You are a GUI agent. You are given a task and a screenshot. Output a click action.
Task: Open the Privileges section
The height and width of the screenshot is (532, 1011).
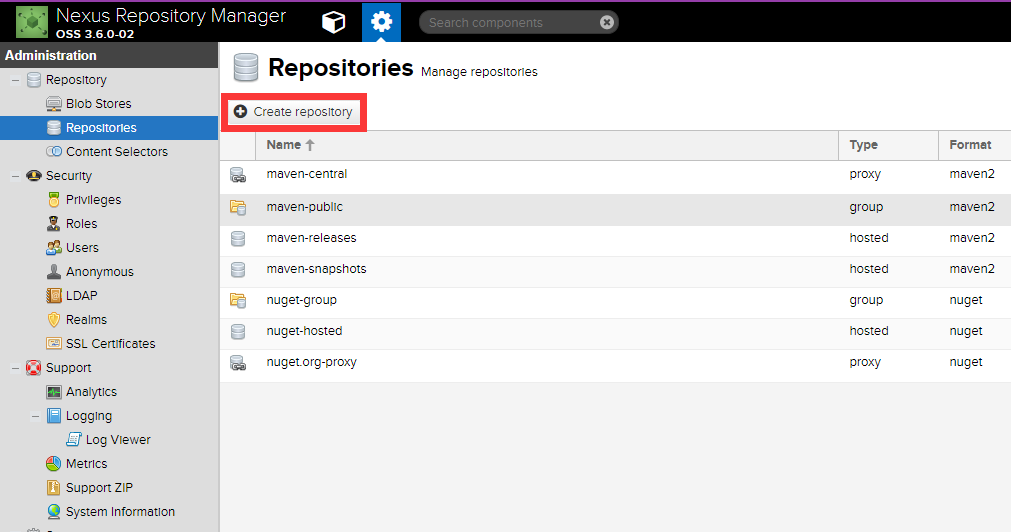93,200
